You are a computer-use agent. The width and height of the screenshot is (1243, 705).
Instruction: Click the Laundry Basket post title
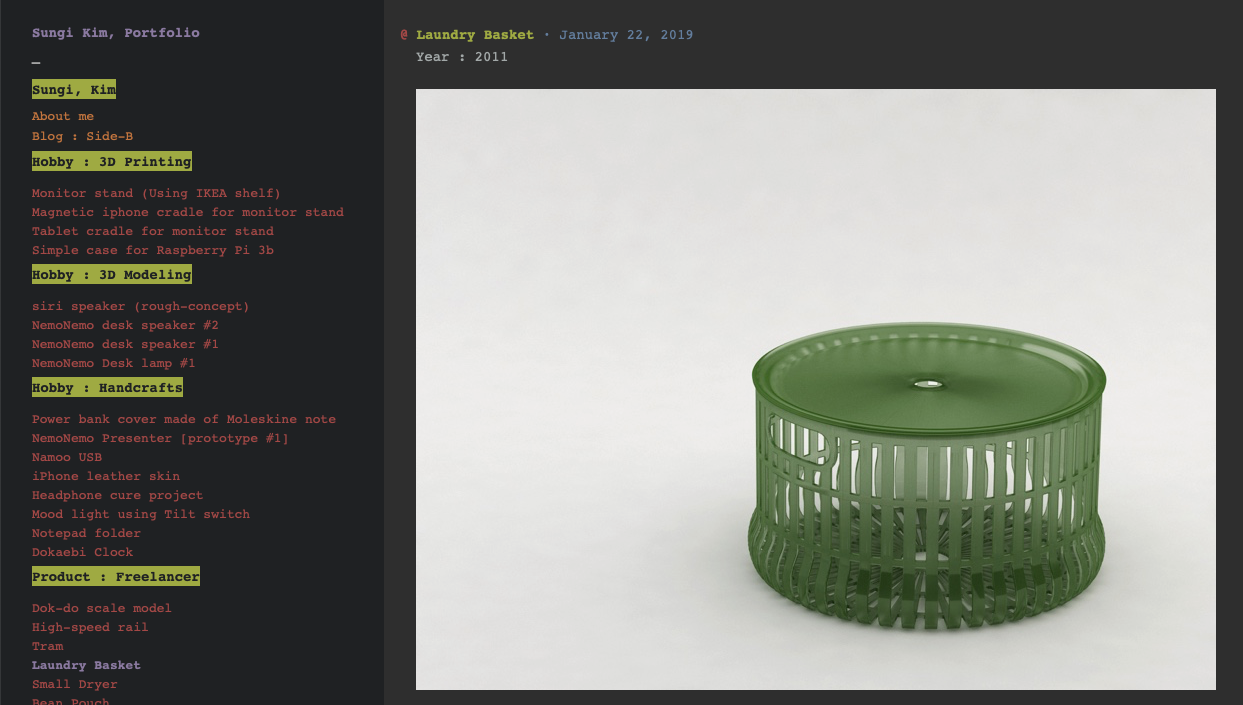475,35
